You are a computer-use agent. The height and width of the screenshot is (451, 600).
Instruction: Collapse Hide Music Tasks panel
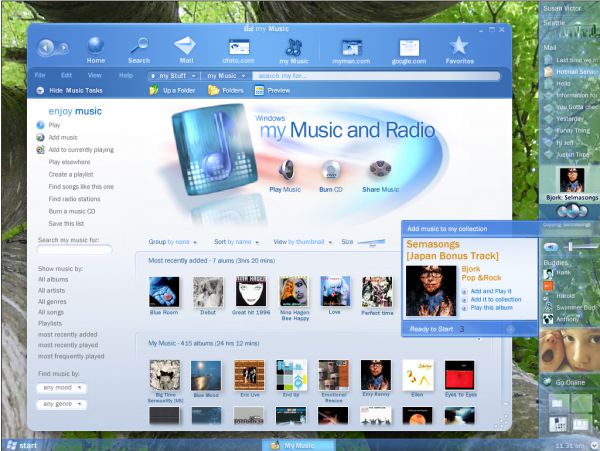tap(40, 91)
